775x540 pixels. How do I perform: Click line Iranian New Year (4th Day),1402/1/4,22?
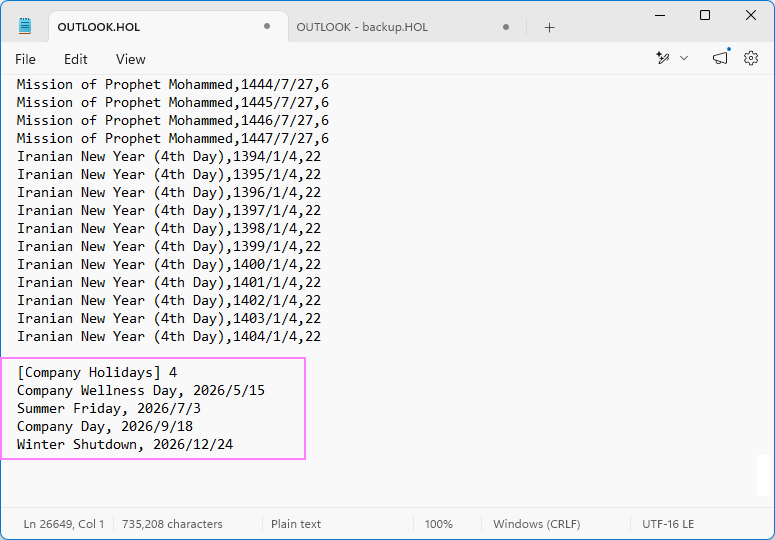pyautogui.click(x=169, y=300)
